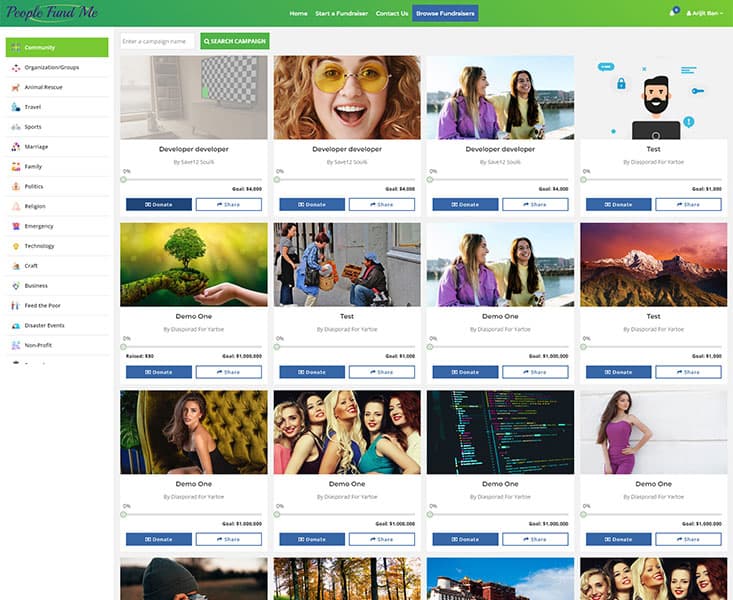
Task: Select the Technology category label
Action: 39,246
